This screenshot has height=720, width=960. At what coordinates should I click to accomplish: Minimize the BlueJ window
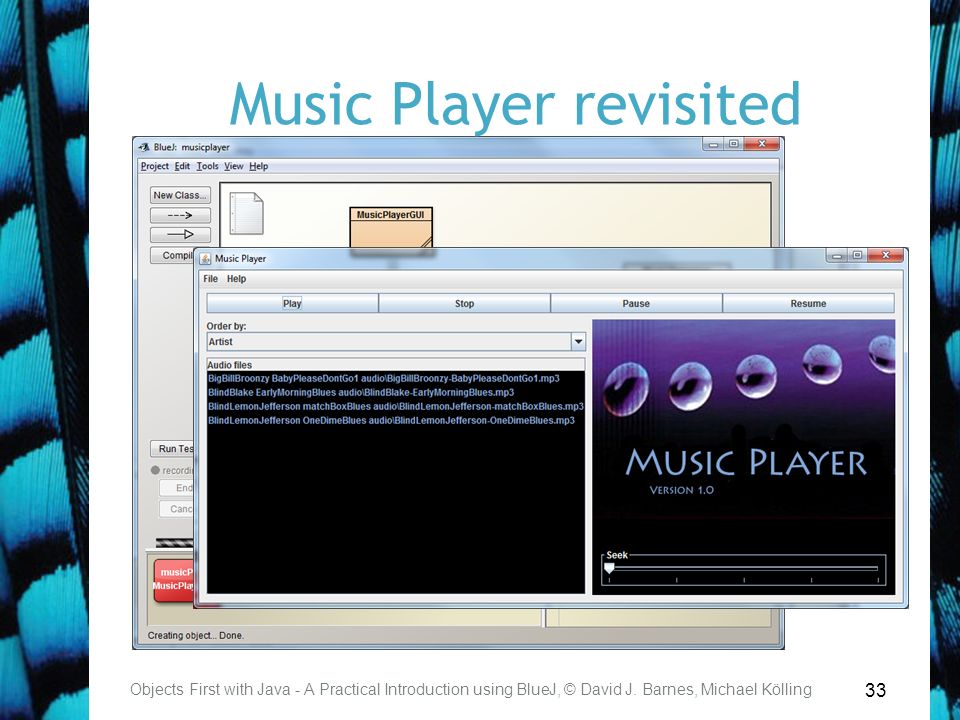pos(713,144)
